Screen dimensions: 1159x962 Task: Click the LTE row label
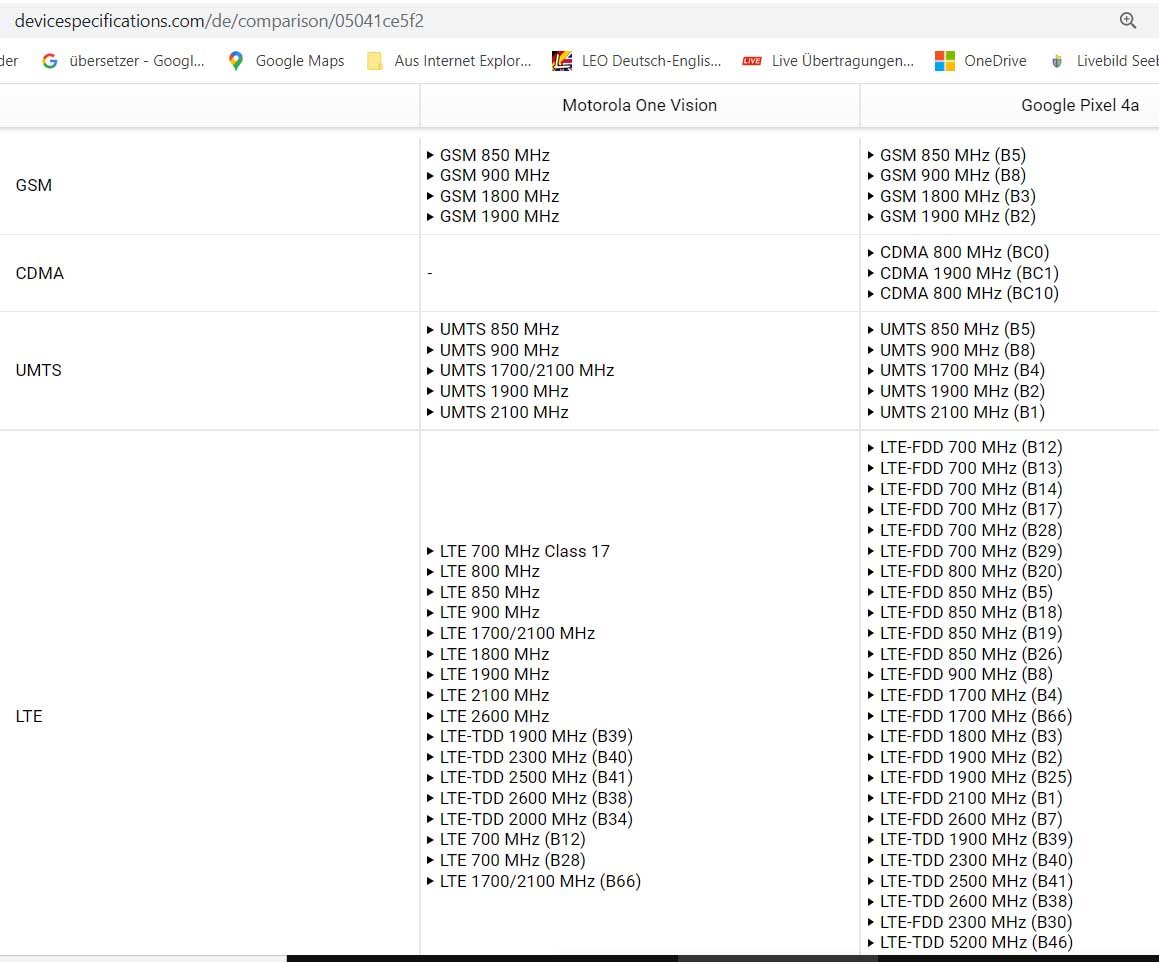pyautogui.click(x=29, y=716)
